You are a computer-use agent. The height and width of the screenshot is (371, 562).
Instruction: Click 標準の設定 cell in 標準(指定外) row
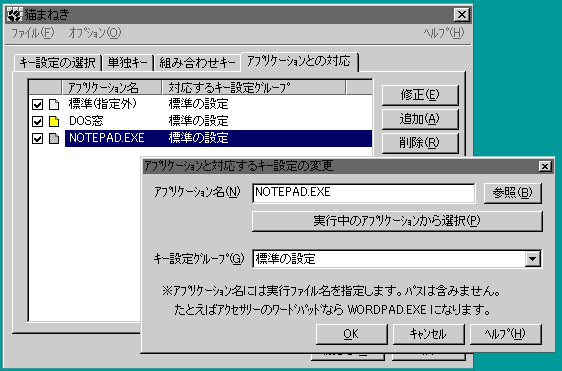(198, 104)
